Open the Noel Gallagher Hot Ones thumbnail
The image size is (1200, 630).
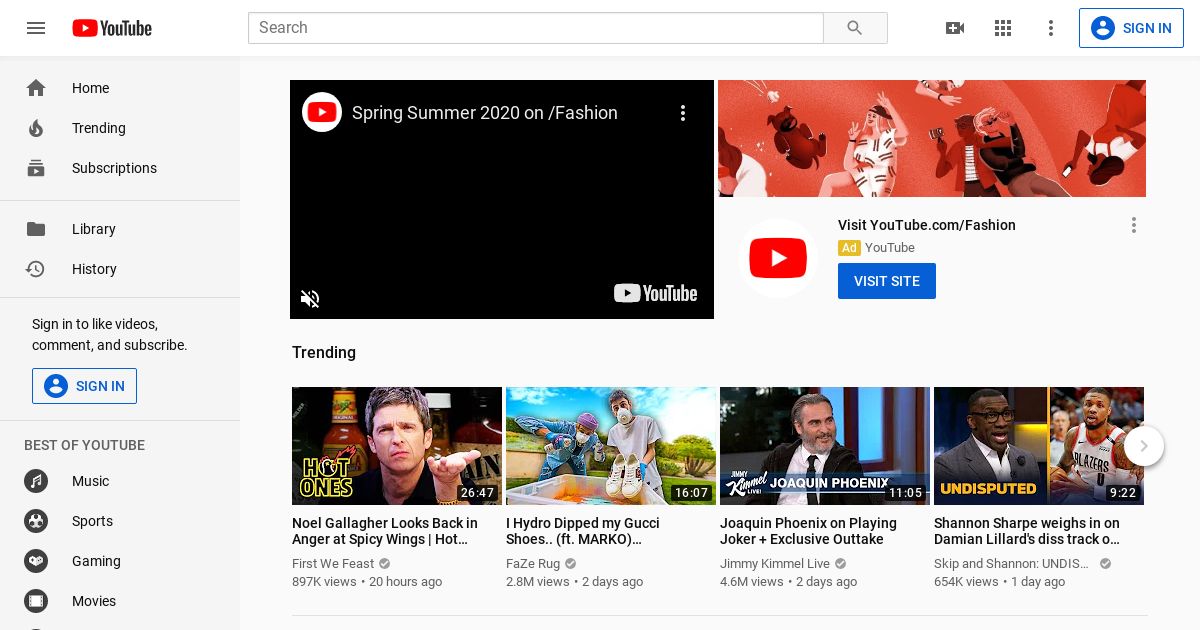pyautogui.click(x=397, y=446)
